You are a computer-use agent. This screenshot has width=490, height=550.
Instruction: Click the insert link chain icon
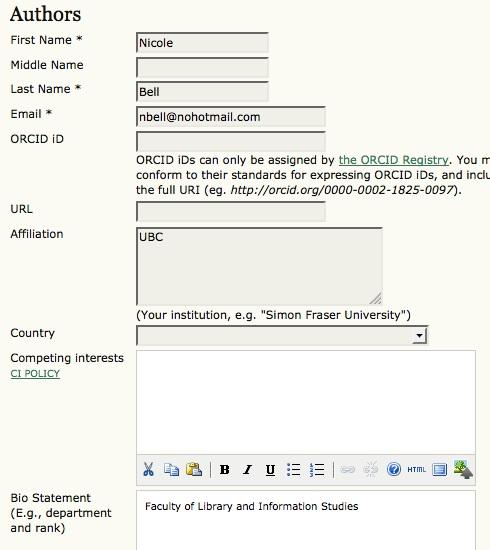pyautogui.click(x=348, y=469)
